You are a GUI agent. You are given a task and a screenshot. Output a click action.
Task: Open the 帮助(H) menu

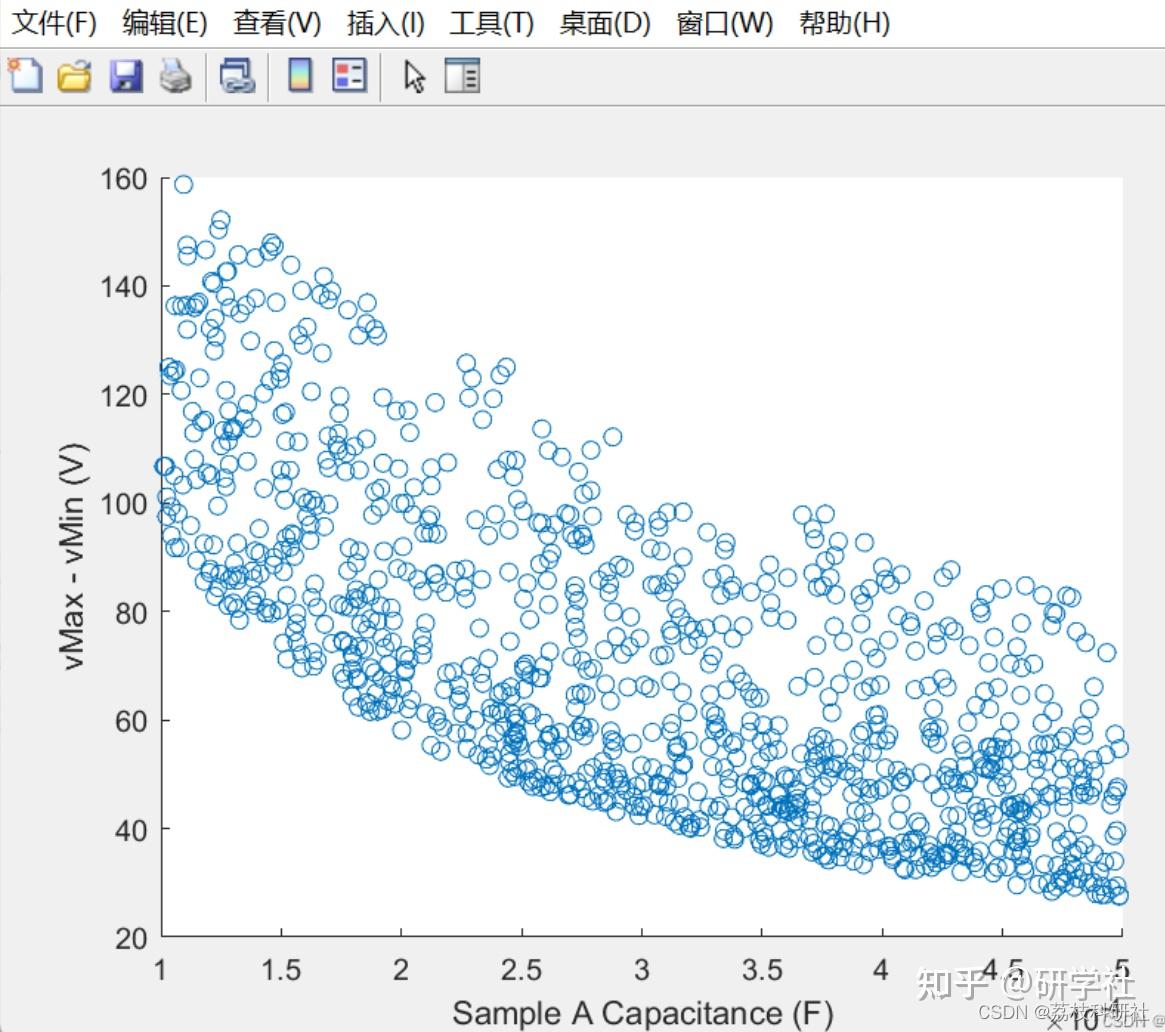[x=845, y=23]
